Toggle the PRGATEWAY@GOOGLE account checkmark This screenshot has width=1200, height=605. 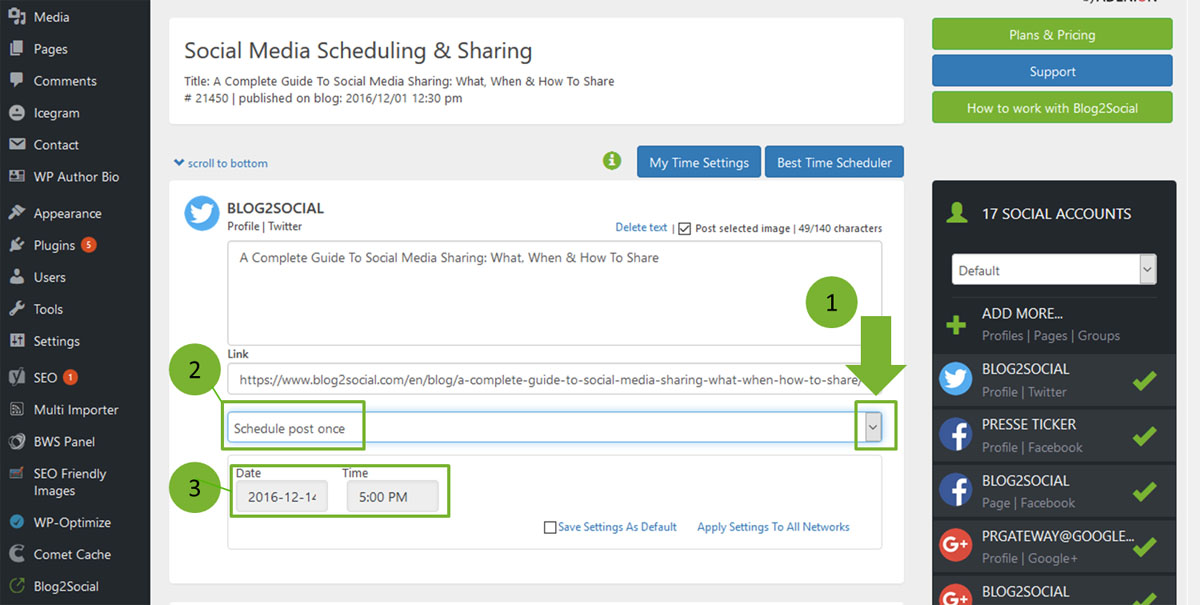tap(1144, 546)
